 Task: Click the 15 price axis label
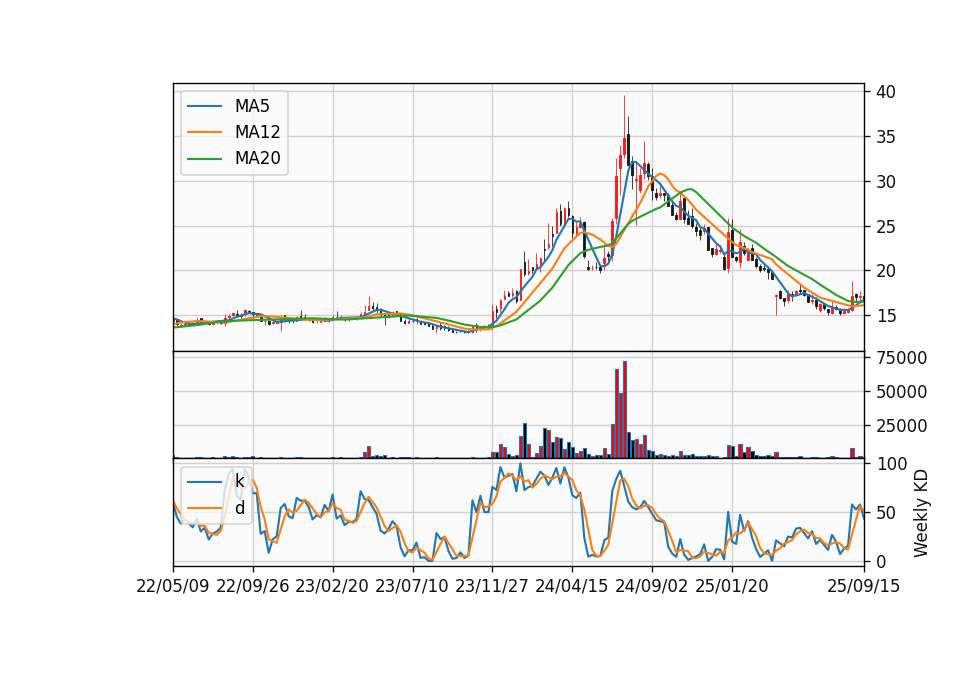(885, 316)
